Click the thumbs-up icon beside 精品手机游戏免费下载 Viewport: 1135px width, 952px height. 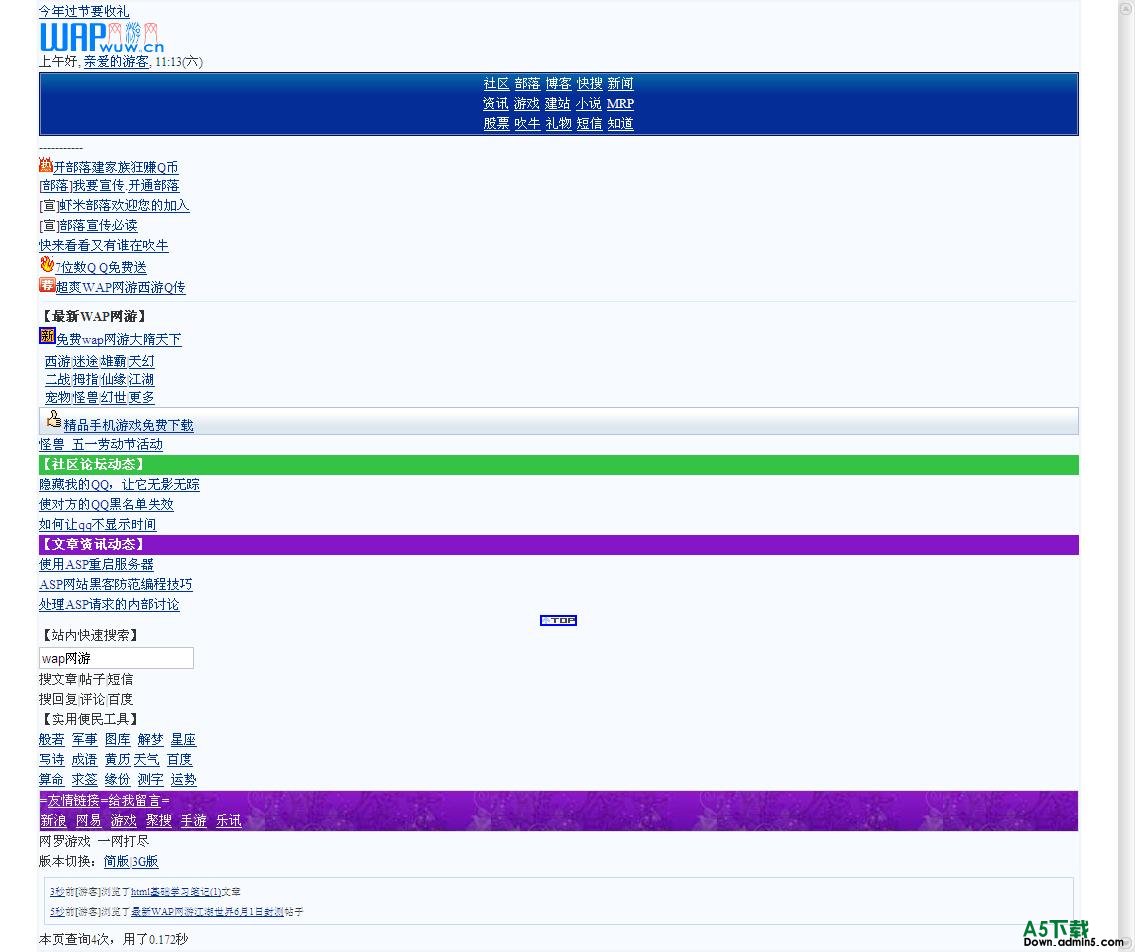click(54, 419)
